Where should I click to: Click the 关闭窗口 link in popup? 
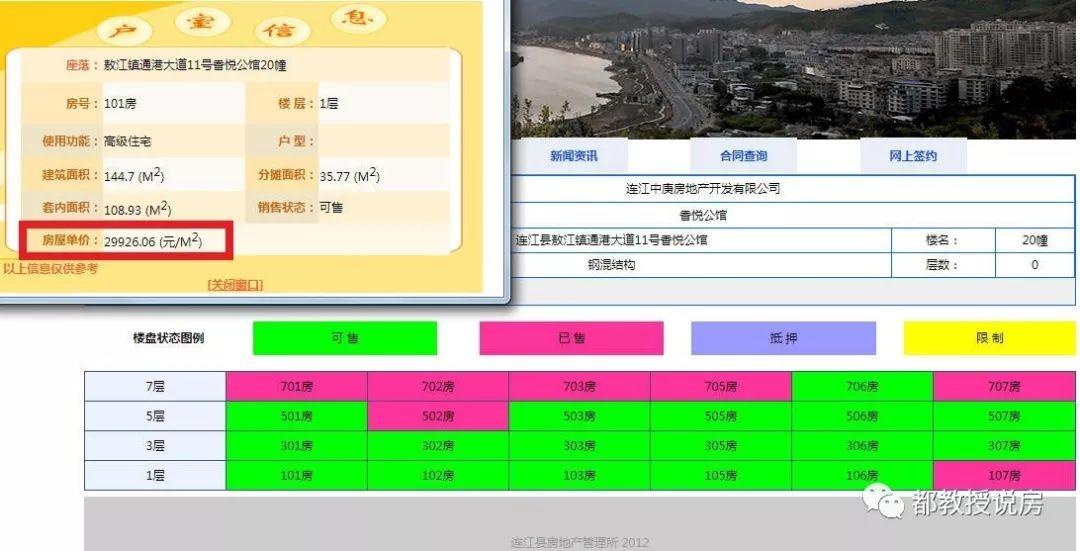pos(235,284)
